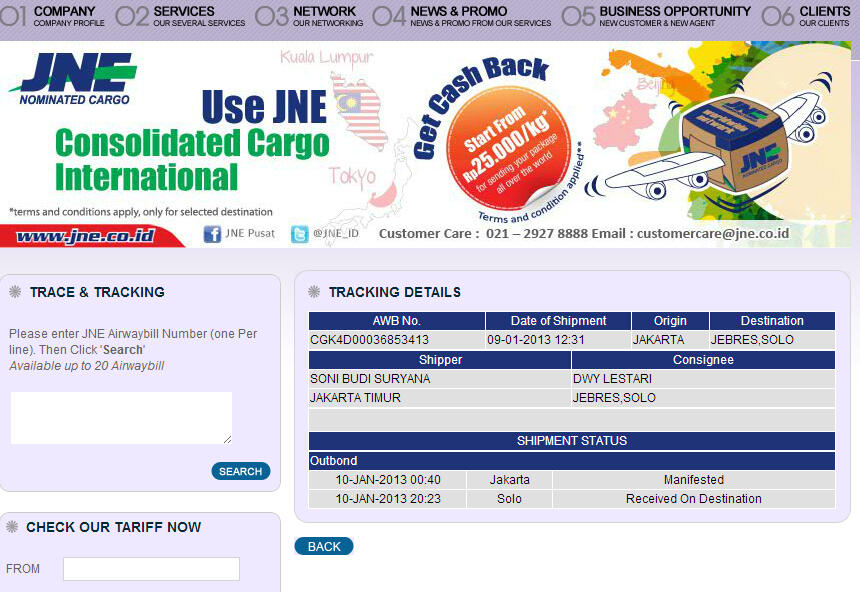The width and height of the screenshot is (860, 592).
Task: Click the Check Our Tariff Now star icon
Action: tap(12, 527)
